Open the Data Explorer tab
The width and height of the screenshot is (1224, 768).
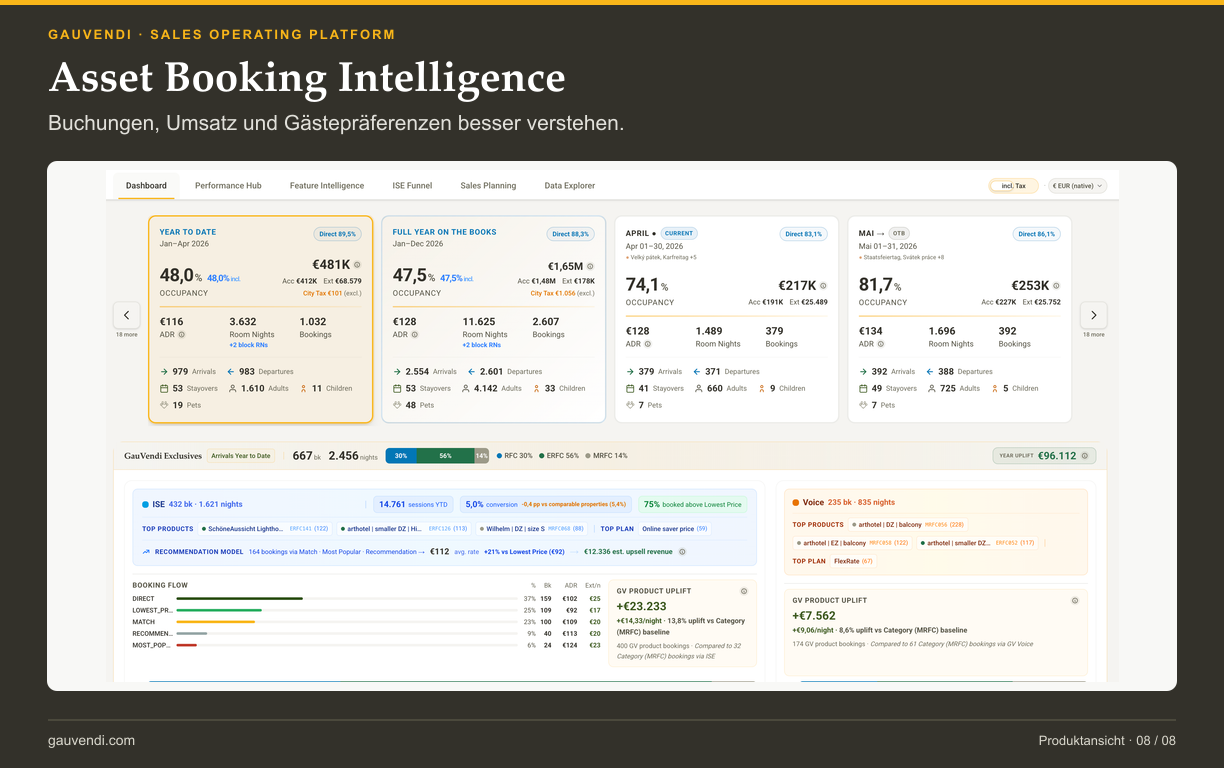(570, 185)
